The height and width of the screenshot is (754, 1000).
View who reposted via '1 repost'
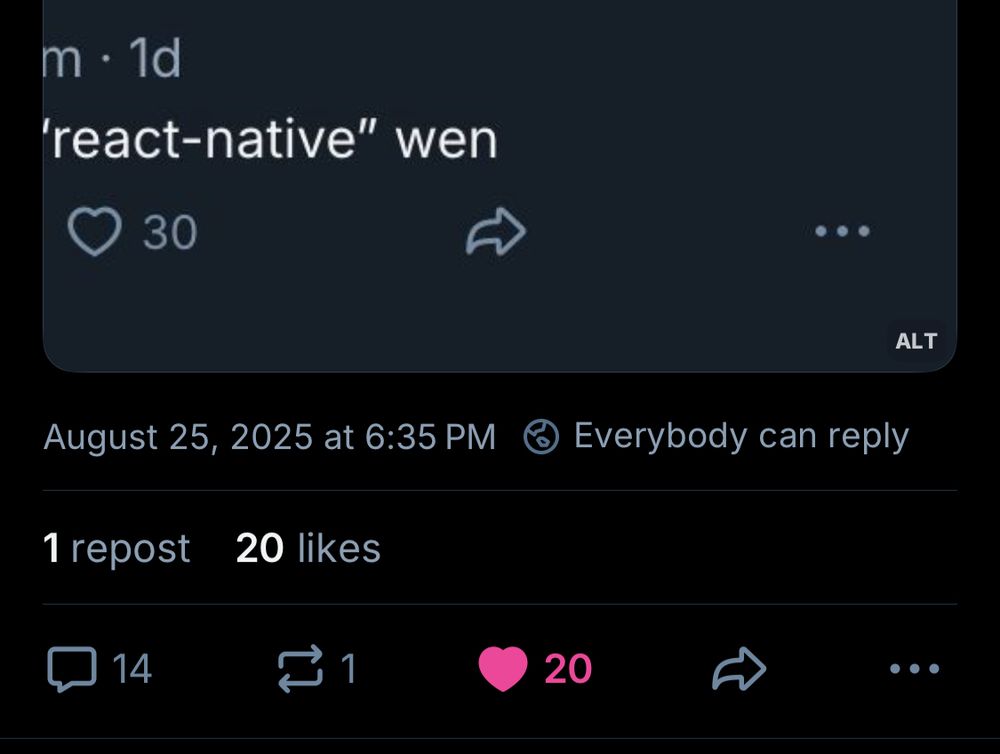click(x=116, y=547)
